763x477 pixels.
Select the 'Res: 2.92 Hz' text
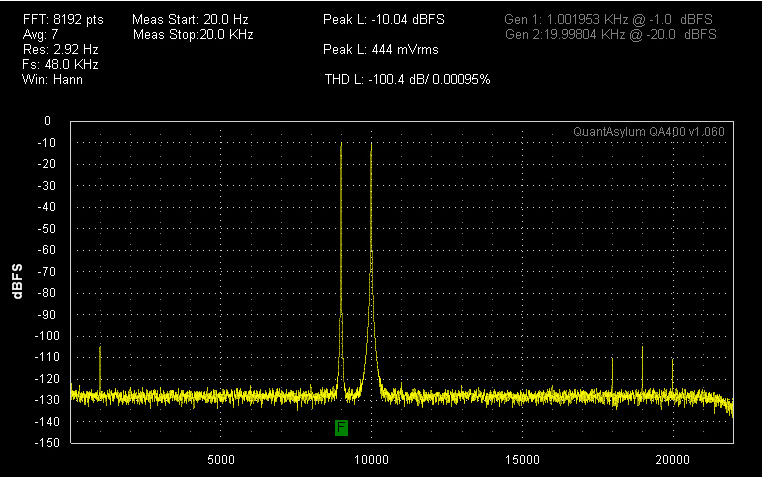(60, 50)
